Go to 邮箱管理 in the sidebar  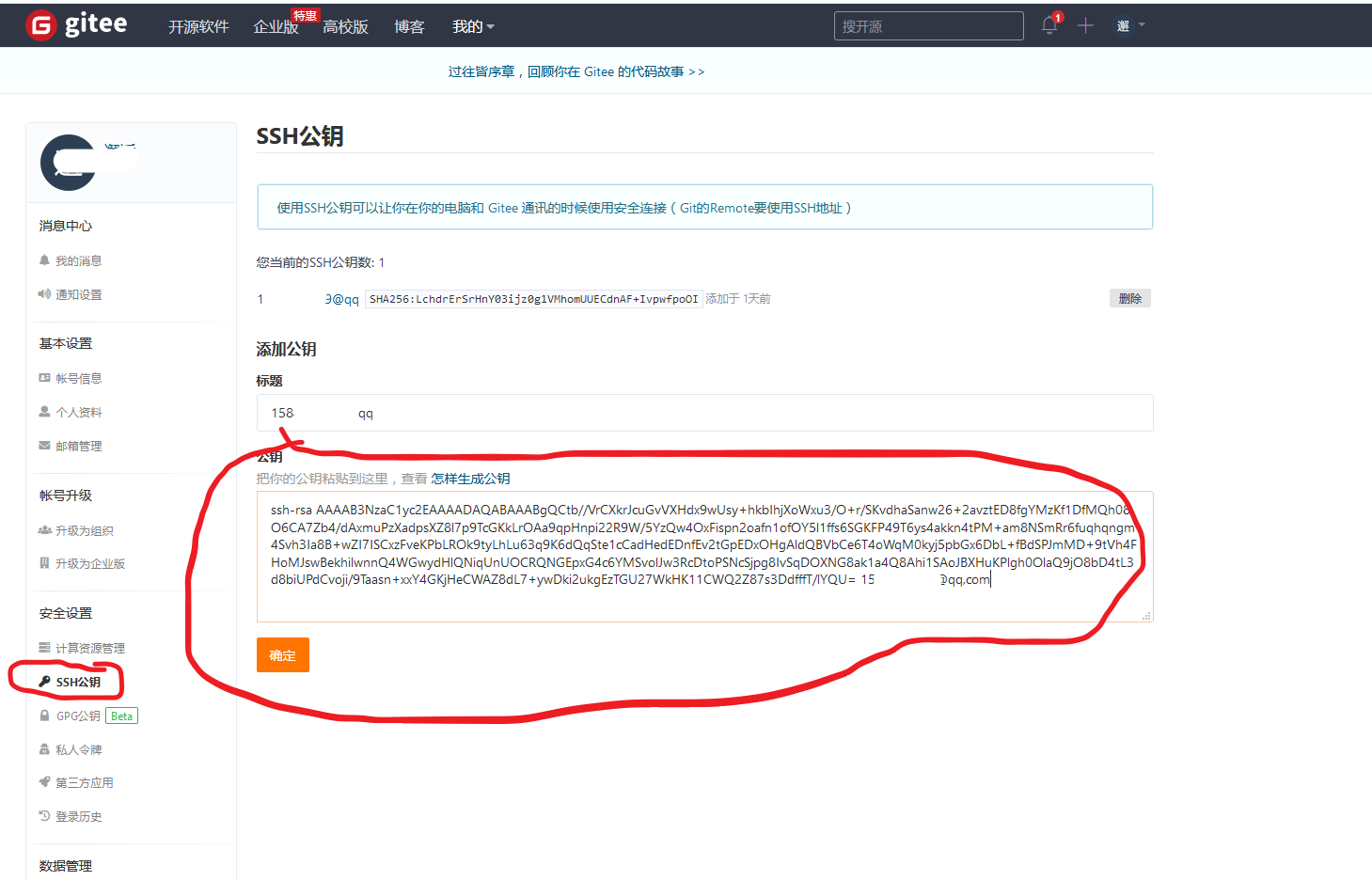coord(78,446)
